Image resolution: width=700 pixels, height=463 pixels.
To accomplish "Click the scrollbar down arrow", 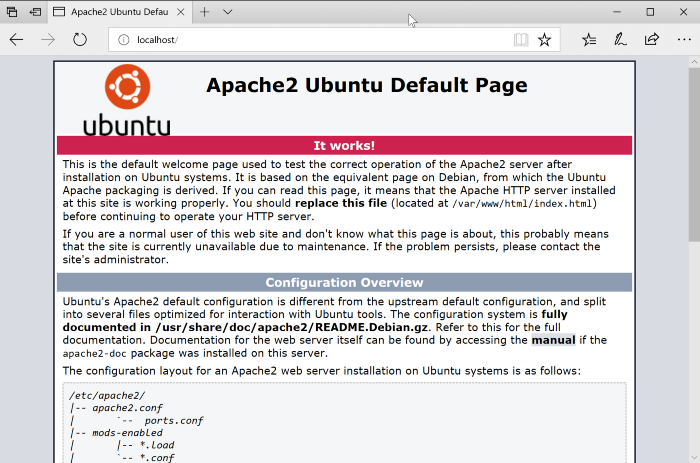I will (x=694, y=458).
